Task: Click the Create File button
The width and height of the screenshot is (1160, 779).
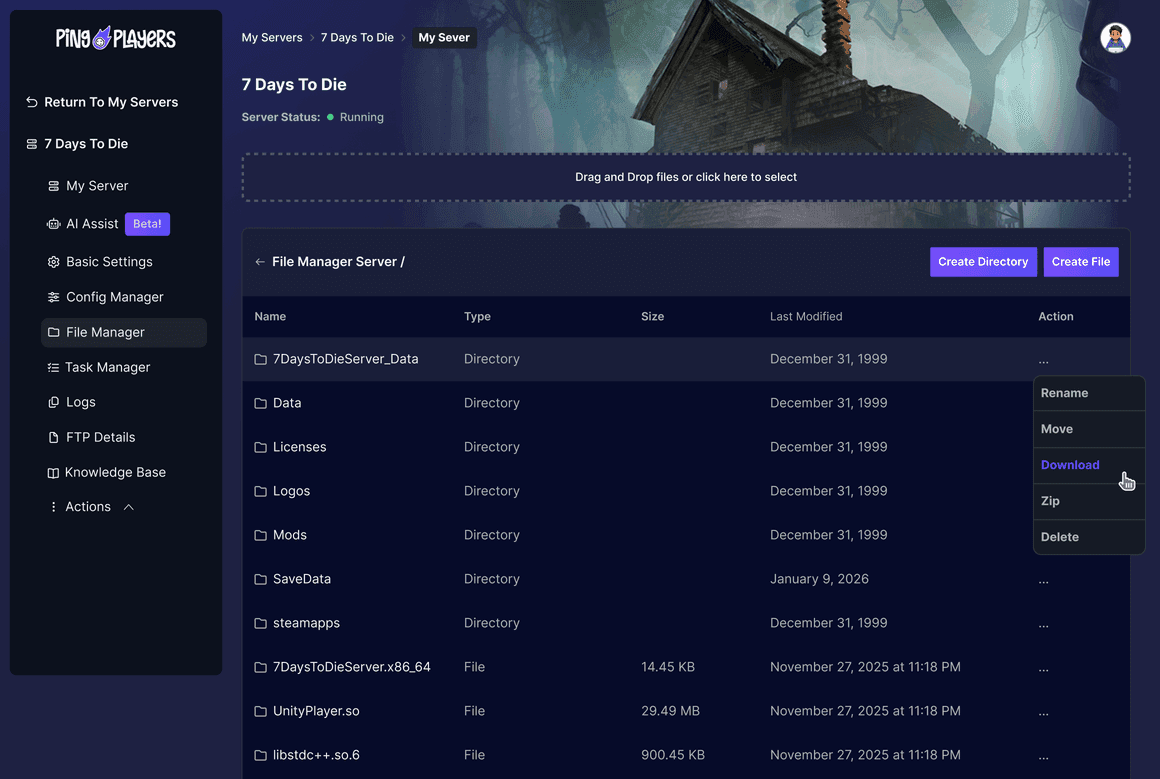Action: pyautogui.click(x=1081, y=262)
